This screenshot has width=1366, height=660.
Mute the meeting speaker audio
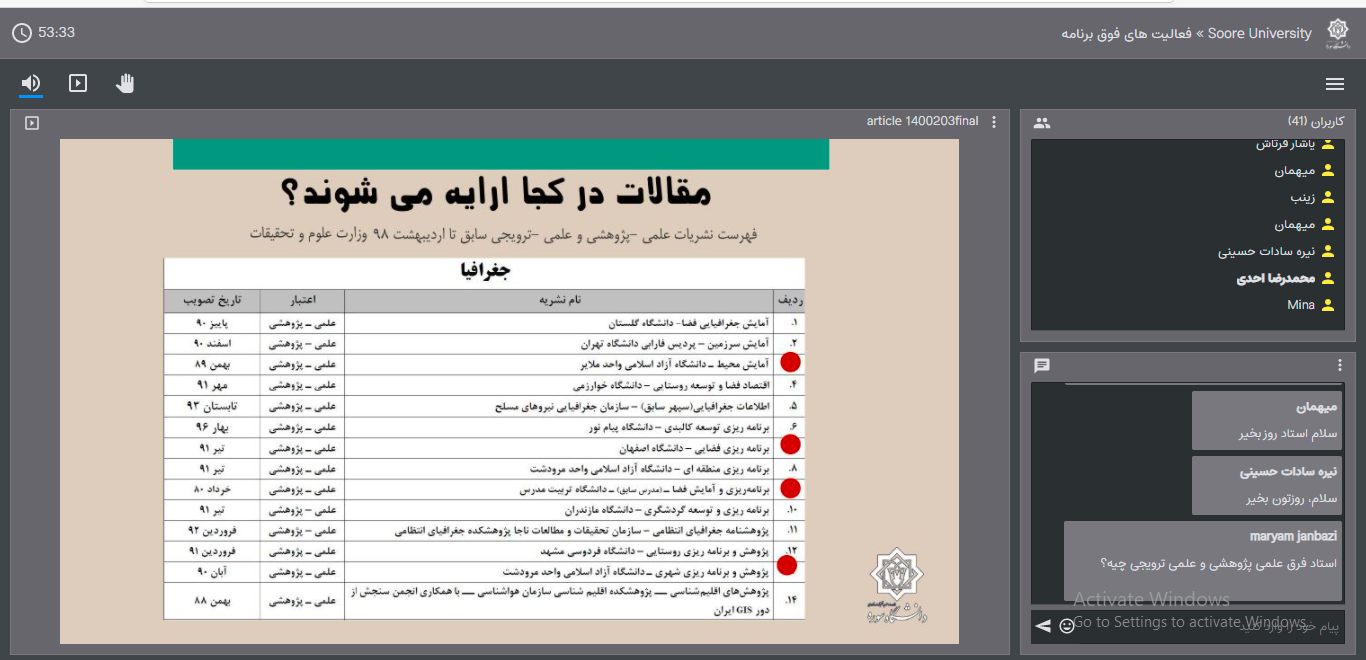click(x=31, y=83)
